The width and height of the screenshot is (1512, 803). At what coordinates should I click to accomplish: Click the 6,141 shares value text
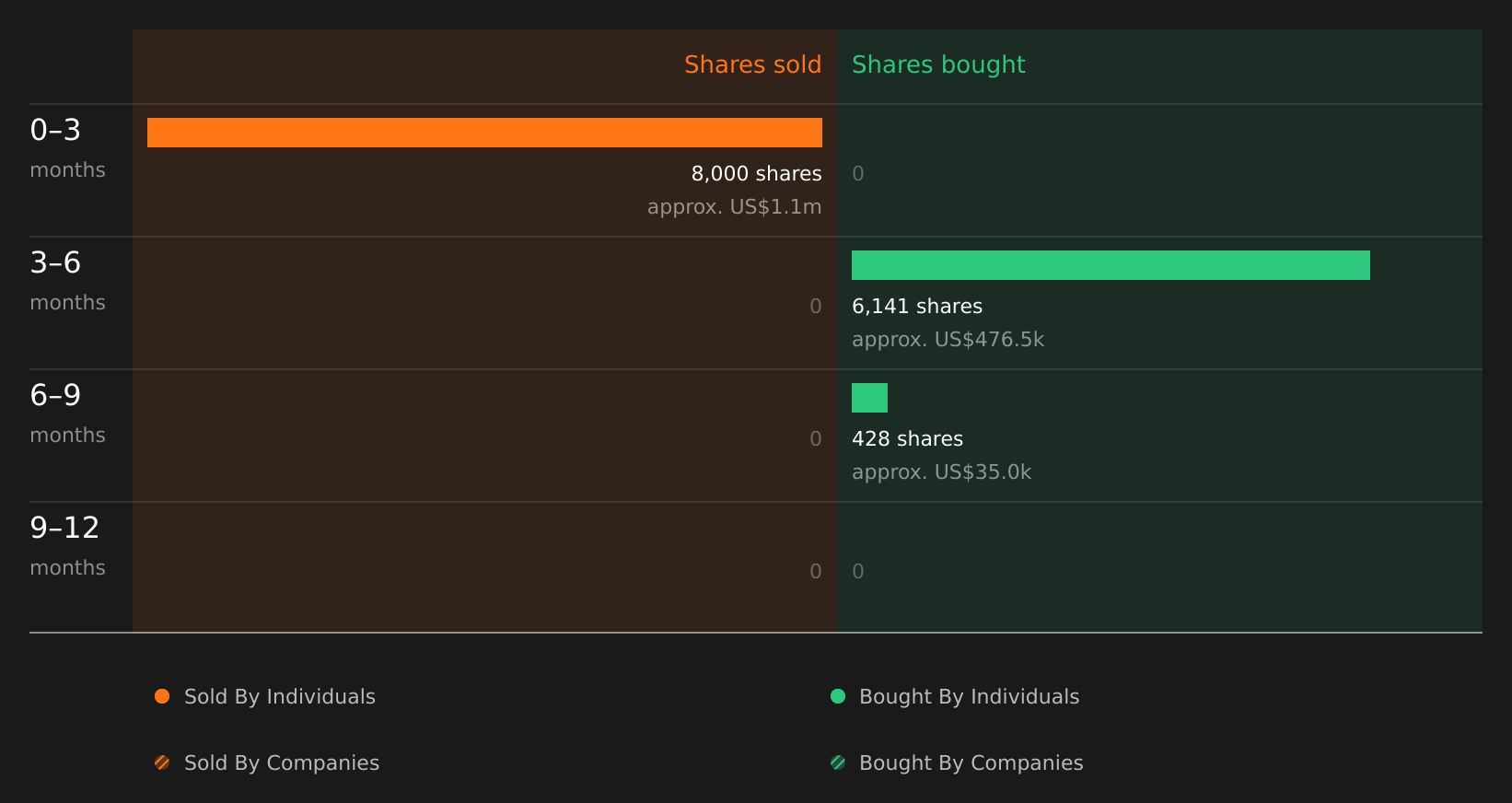click(x=917, y=306)
